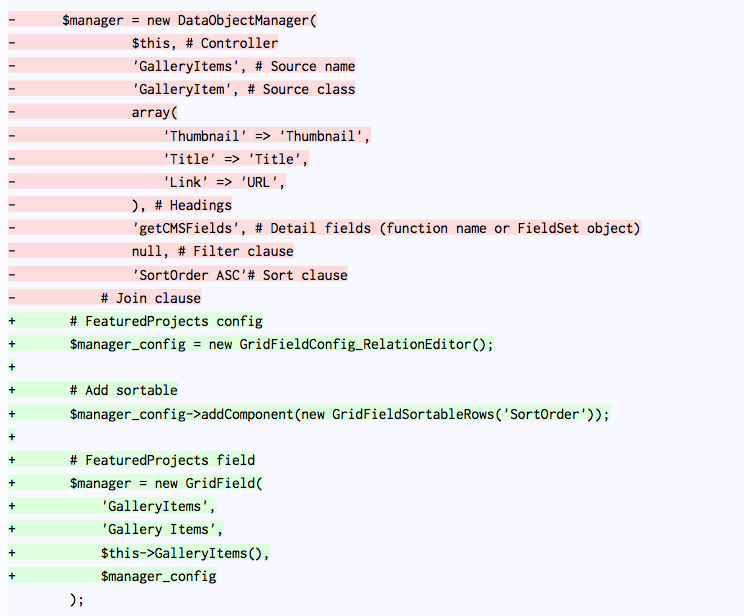Viewport: 744px width, 616px height.
Task: Select the GridFieldConfig_RelationEditor line
Action: [x=282, y=344]
